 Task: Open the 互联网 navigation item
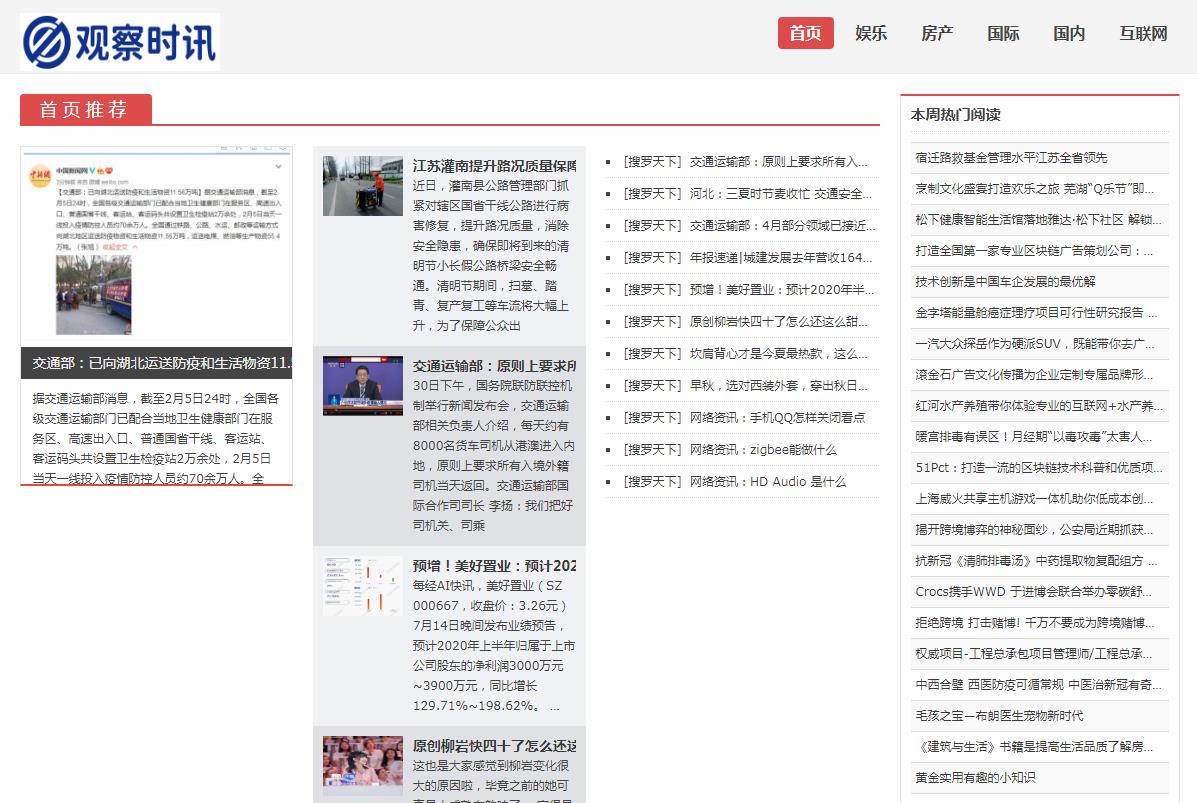coord(1143,33)
